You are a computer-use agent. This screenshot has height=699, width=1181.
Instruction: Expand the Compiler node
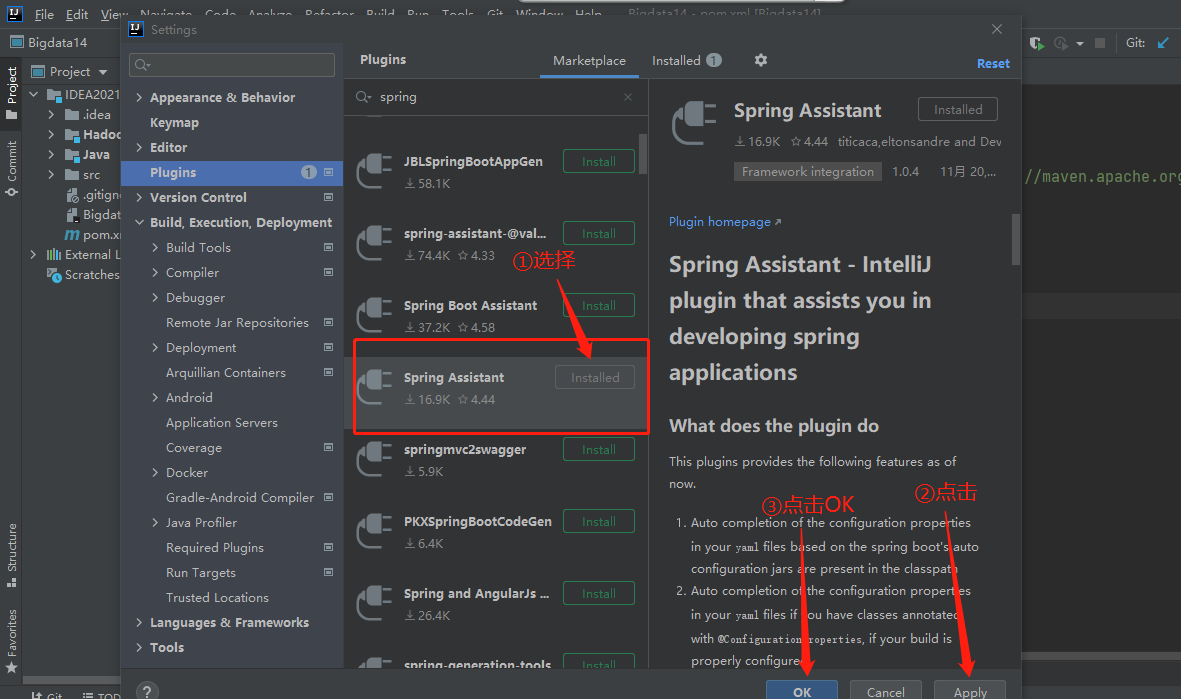coord(155,273)
